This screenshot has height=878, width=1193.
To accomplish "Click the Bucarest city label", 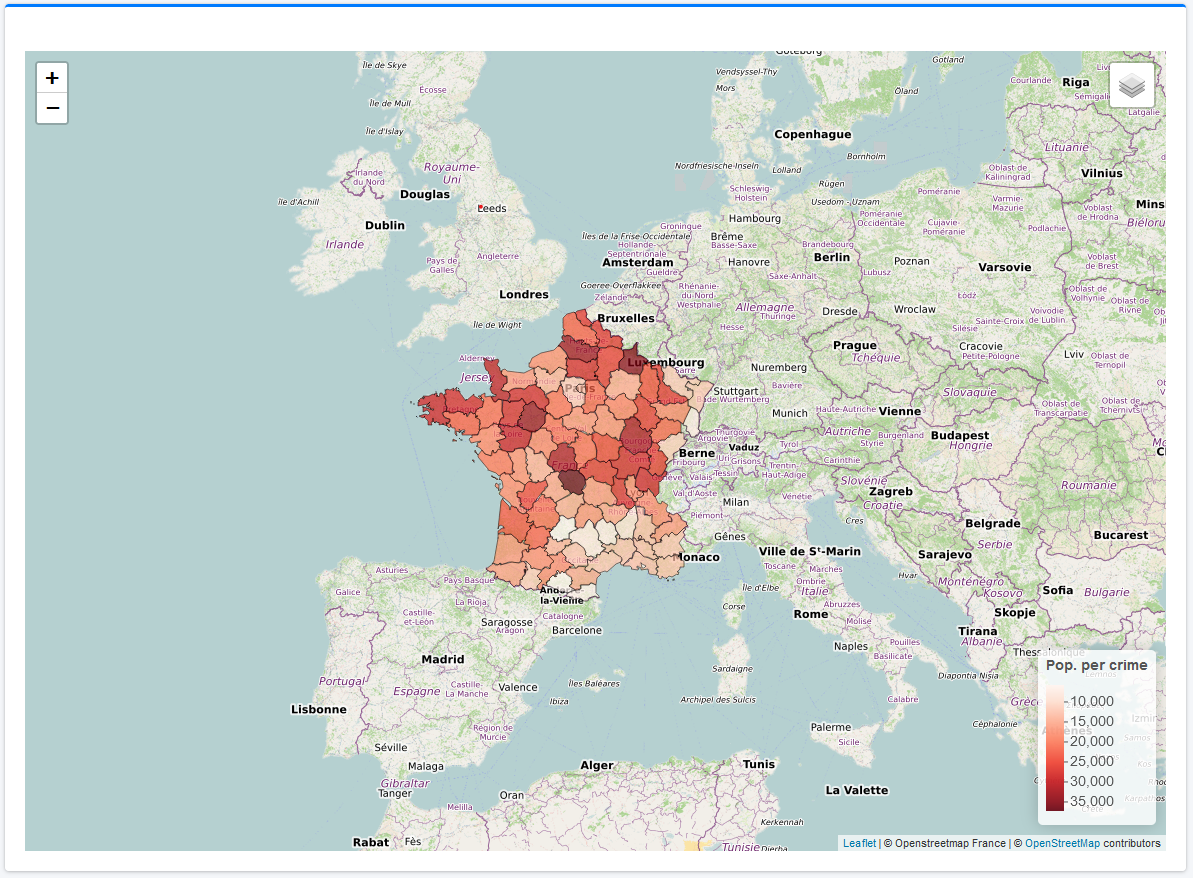I will [x=1121, y=535].
